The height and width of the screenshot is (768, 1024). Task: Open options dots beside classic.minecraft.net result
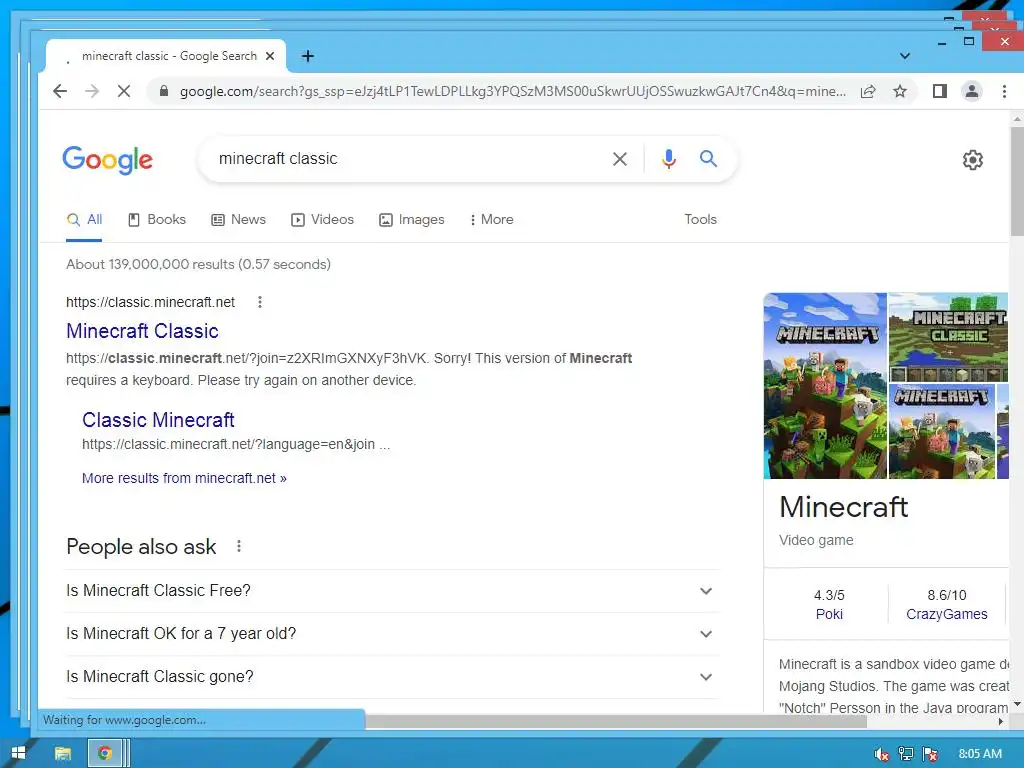pos(260,302)
